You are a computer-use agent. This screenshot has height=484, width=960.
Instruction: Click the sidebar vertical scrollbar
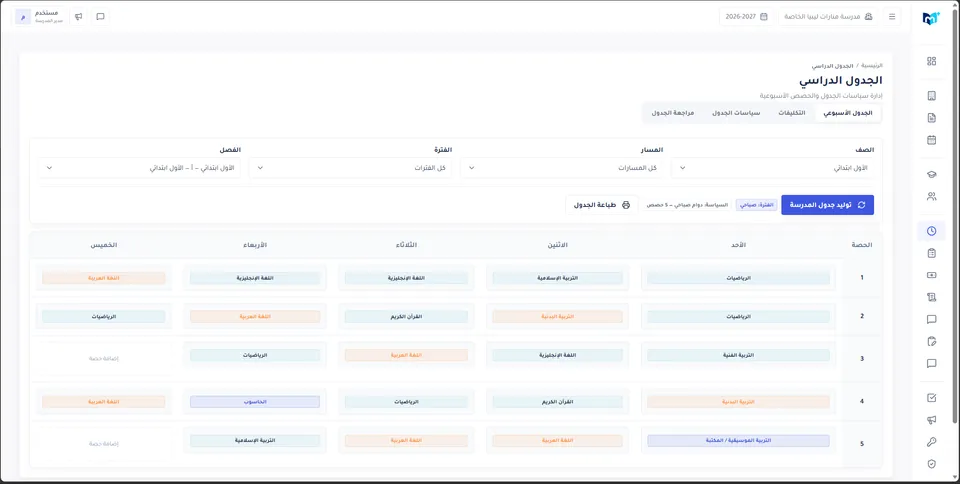[x=956, y=214]
